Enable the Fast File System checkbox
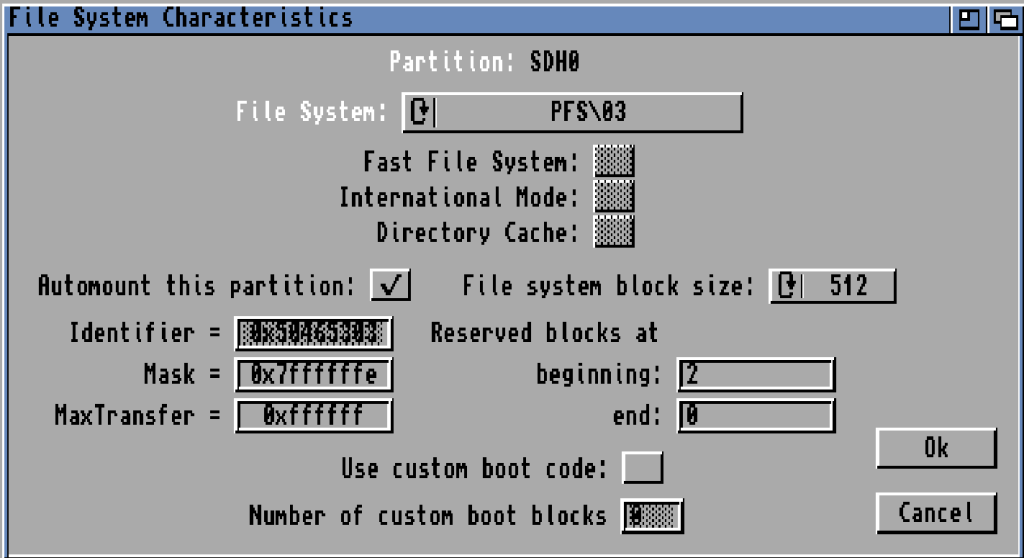Screen dimensions: 1024x558 (x=613, y=161)
